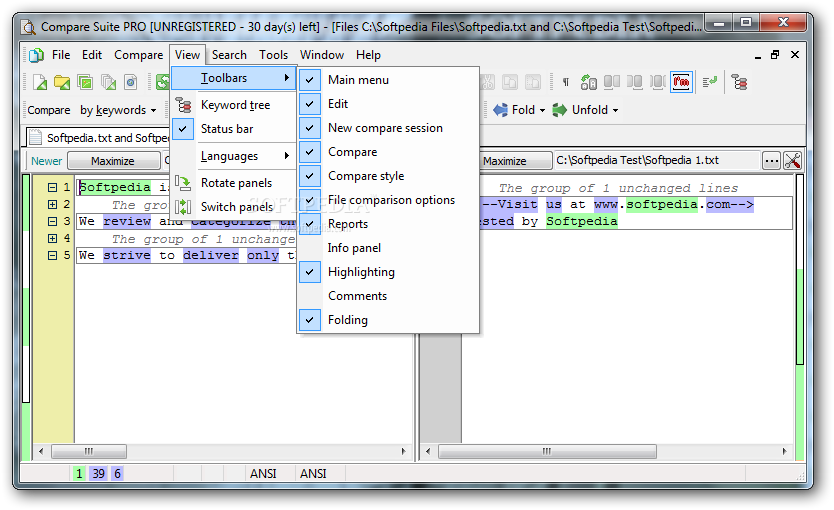Disable the Highlighting toolbar option
The image size is (834, 510).
[x=310, y=272]
